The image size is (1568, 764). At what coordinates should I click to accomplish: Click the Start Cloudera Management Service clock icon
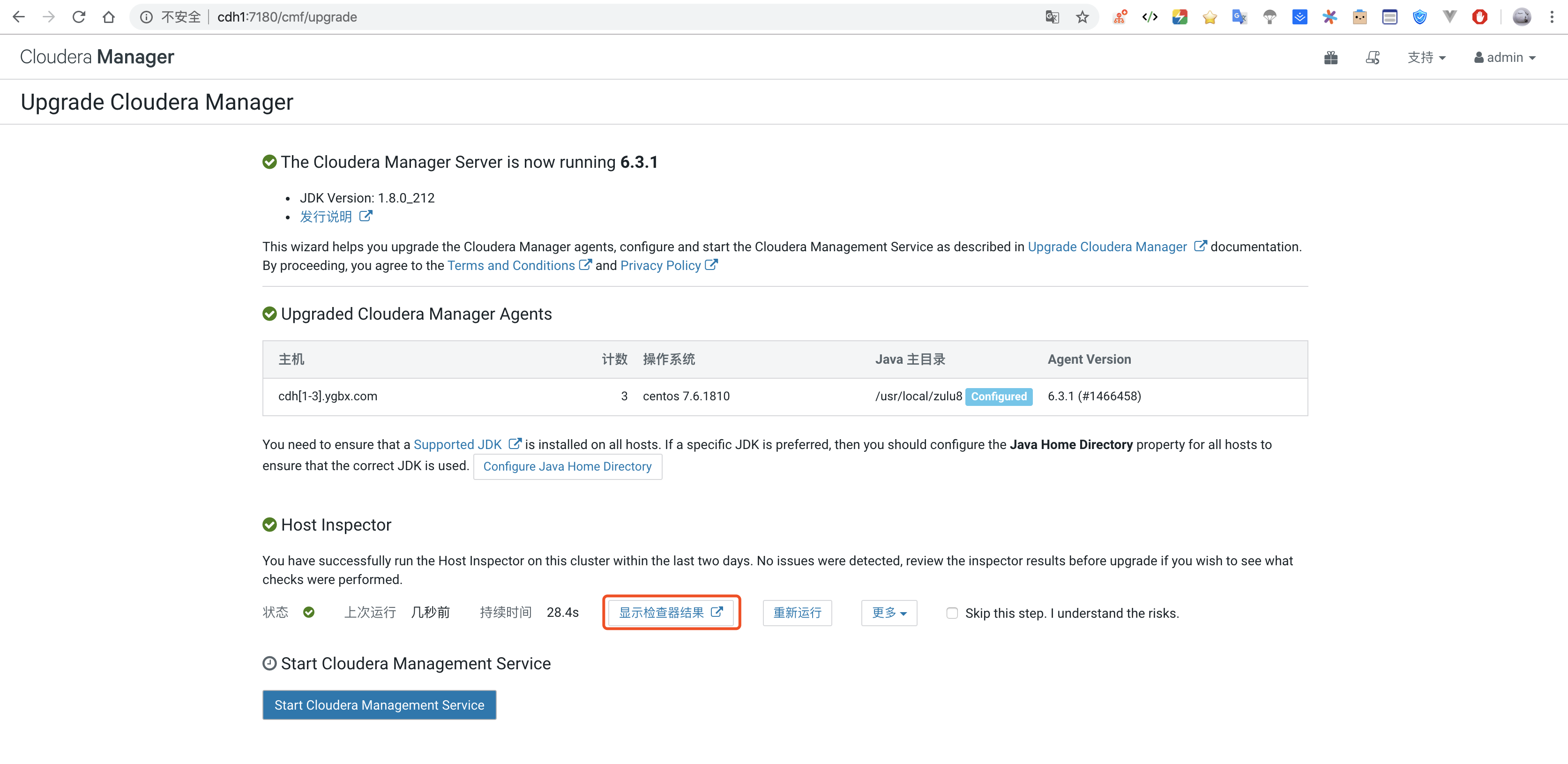(x=269, y=664)
